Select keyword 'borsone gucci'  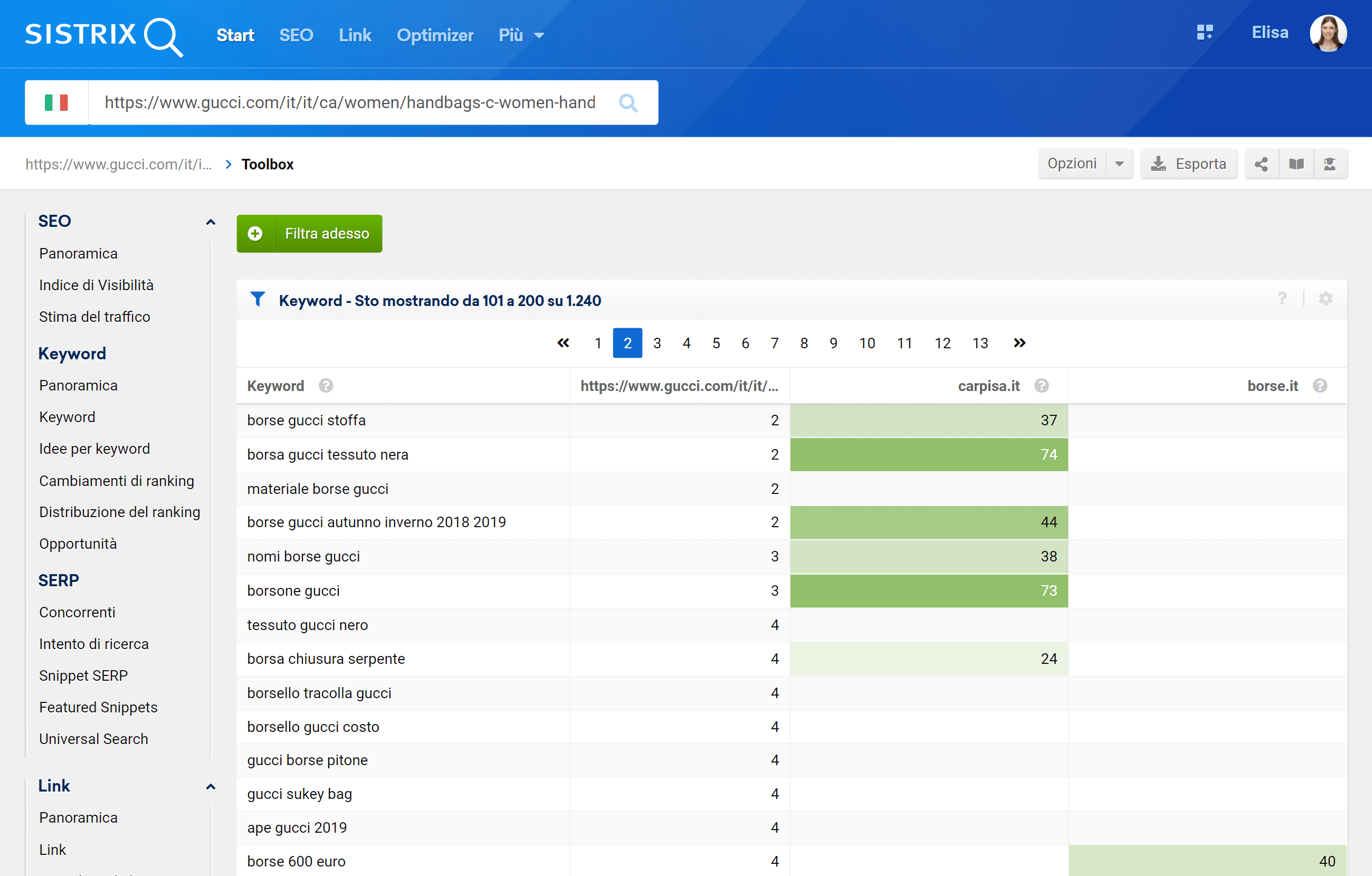click(x=293, y=591)
